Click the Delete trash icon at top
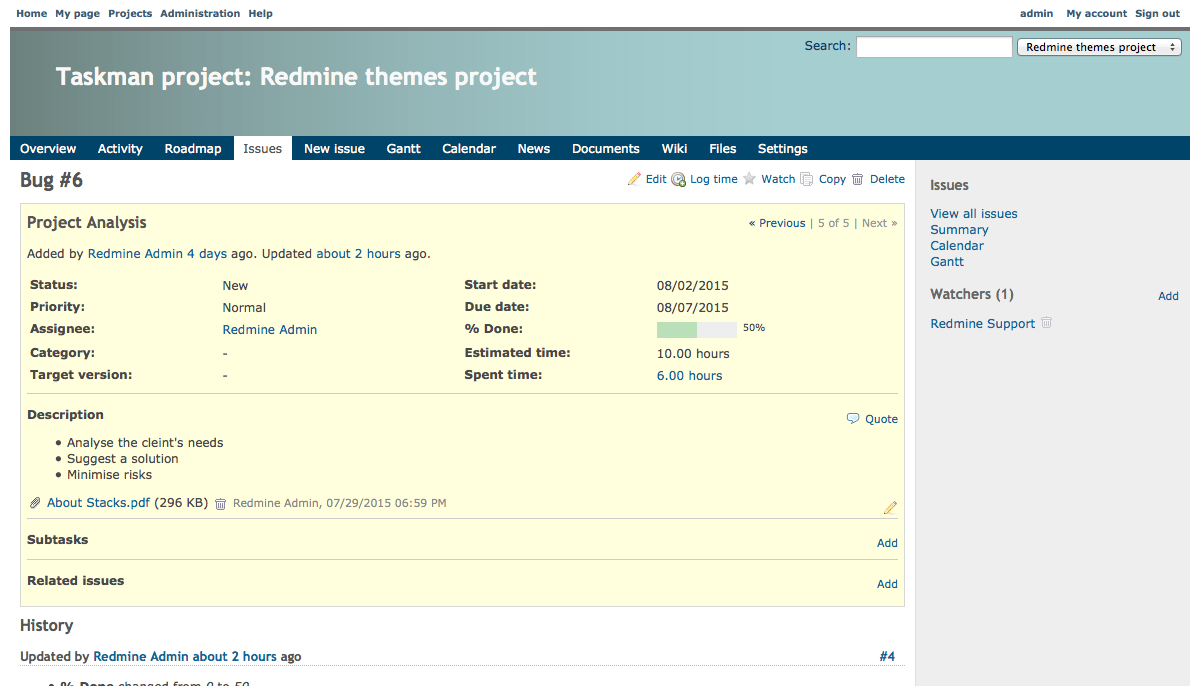 pos(857,179)
